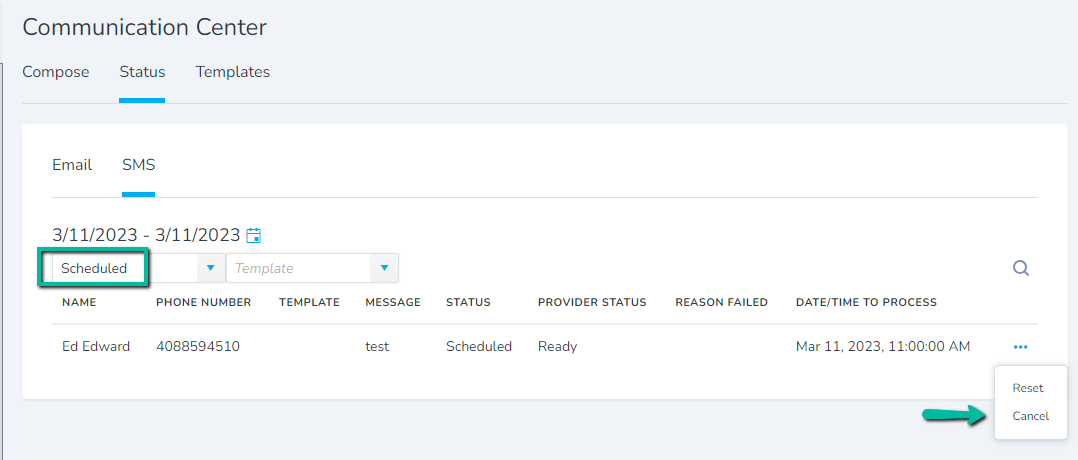
Task: Open the Email sub-tab
Action: 72,165
